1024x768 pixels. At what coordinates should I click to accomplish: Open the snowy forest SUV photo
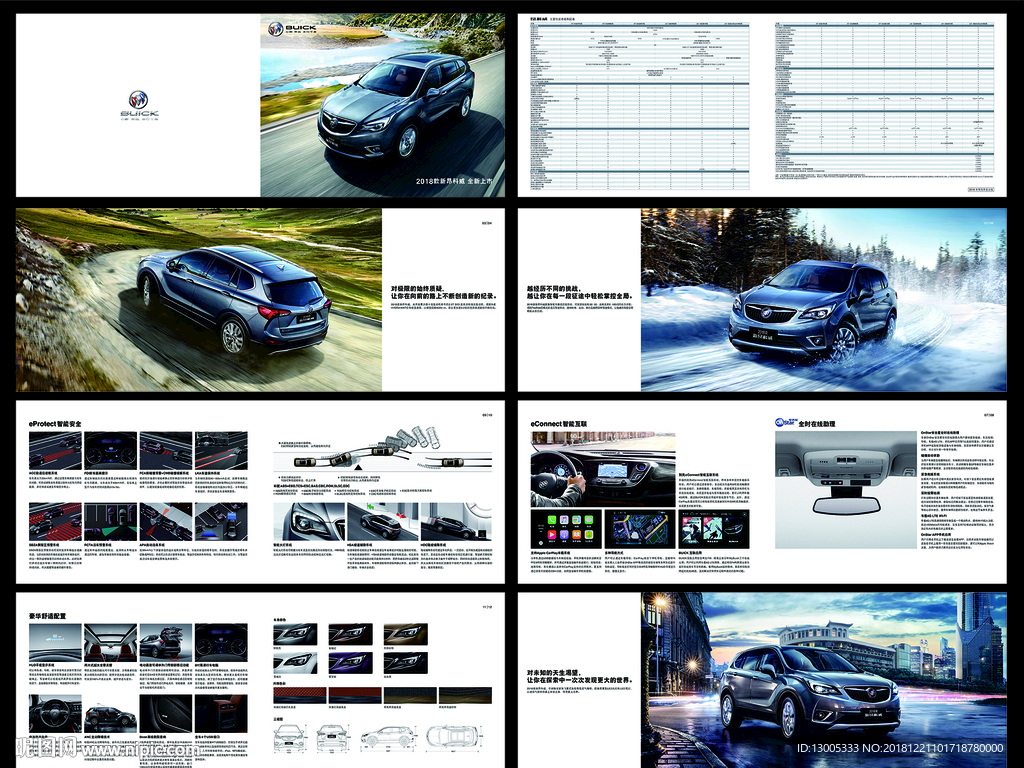coord(824,300)
